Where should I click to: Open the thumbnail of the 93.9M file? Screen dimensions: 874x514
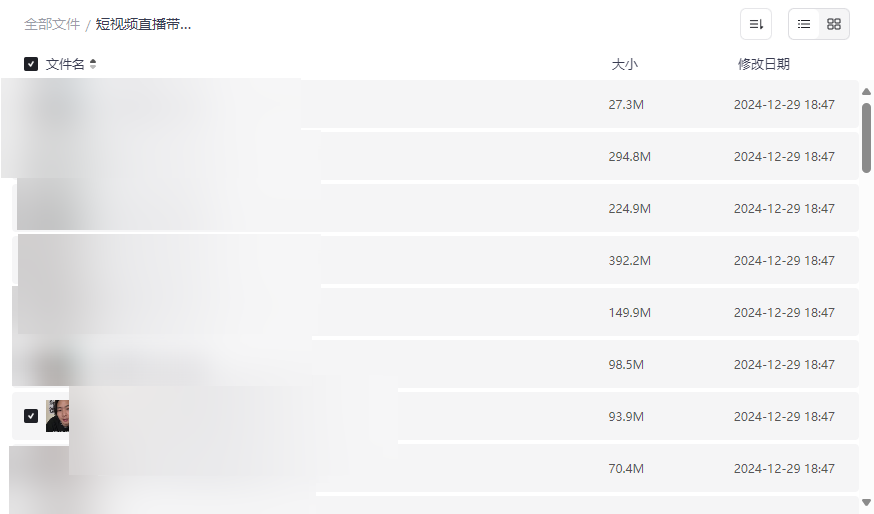point(57,416)
